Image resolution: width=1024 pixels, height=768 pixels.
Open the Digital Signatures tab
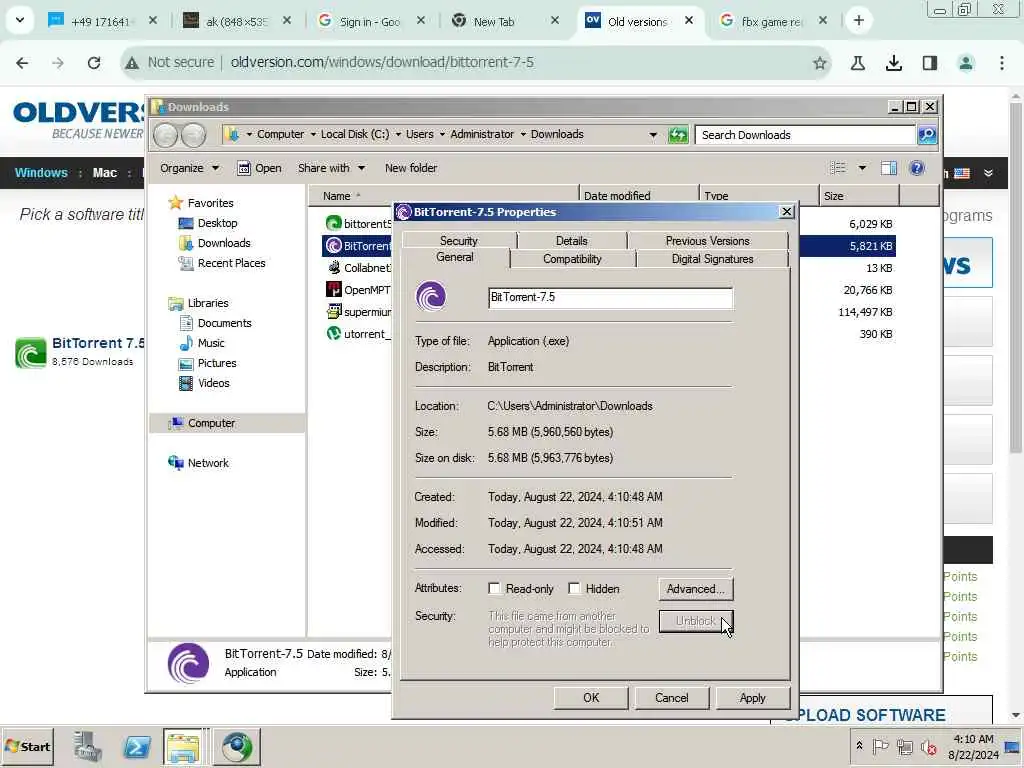[712, 259]
